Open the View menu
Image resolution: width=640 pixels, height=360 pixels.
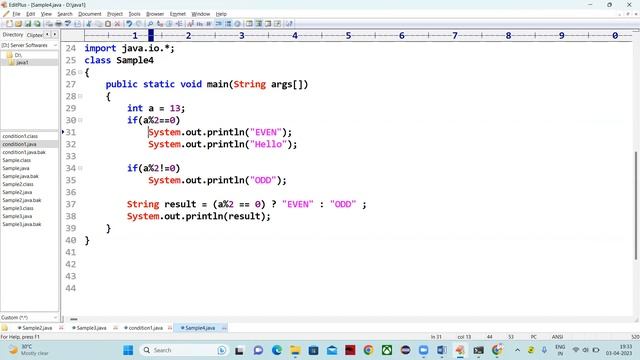[46, 14]
